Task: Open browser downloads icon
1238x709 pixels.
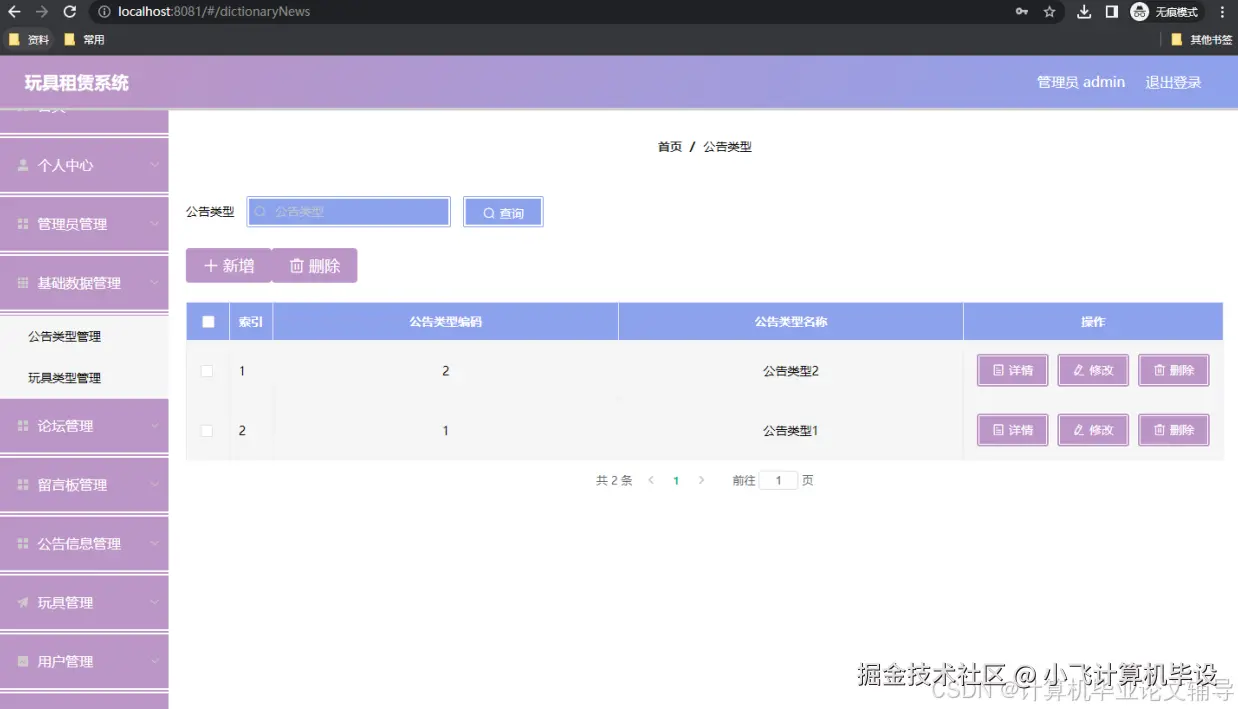Action: [x=1084, y=12]
